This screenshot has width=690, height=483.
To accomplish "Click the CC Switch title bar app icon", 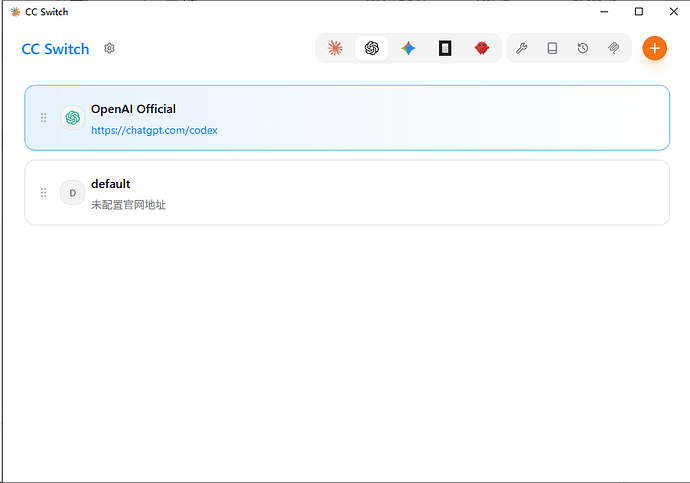I will [x=15, y=12].
